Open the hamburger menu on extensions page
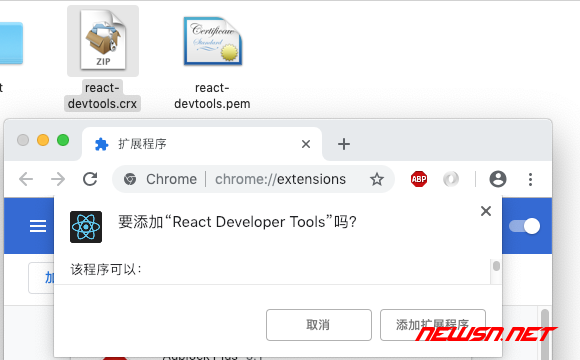580x360 pixels. click(38, 226)
